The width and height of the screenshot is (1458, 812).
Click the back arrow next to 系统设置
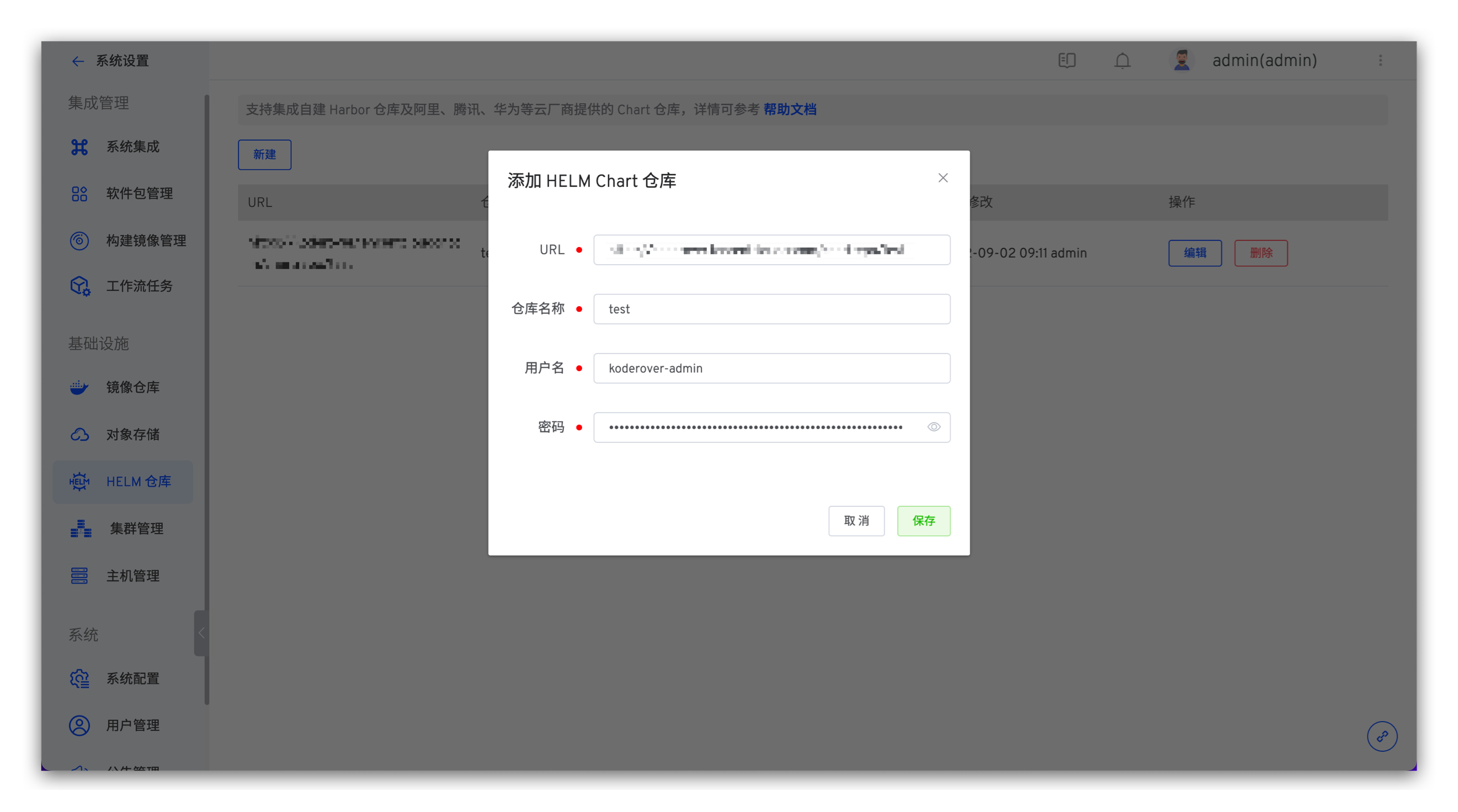78,61
